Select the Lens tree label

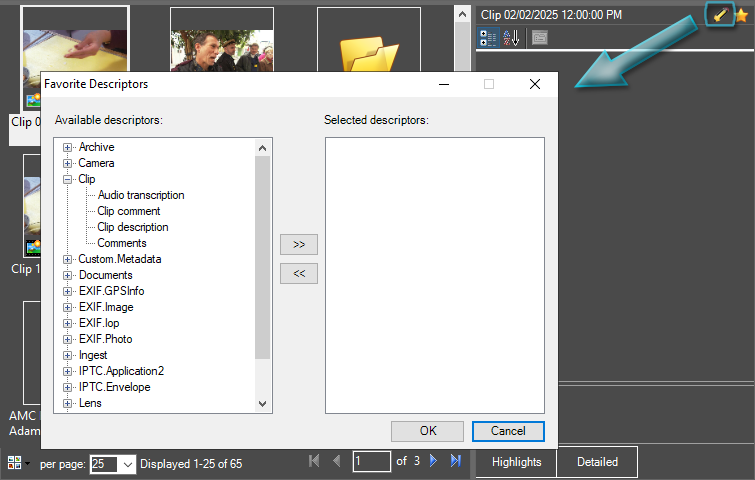tap(91, 403)
